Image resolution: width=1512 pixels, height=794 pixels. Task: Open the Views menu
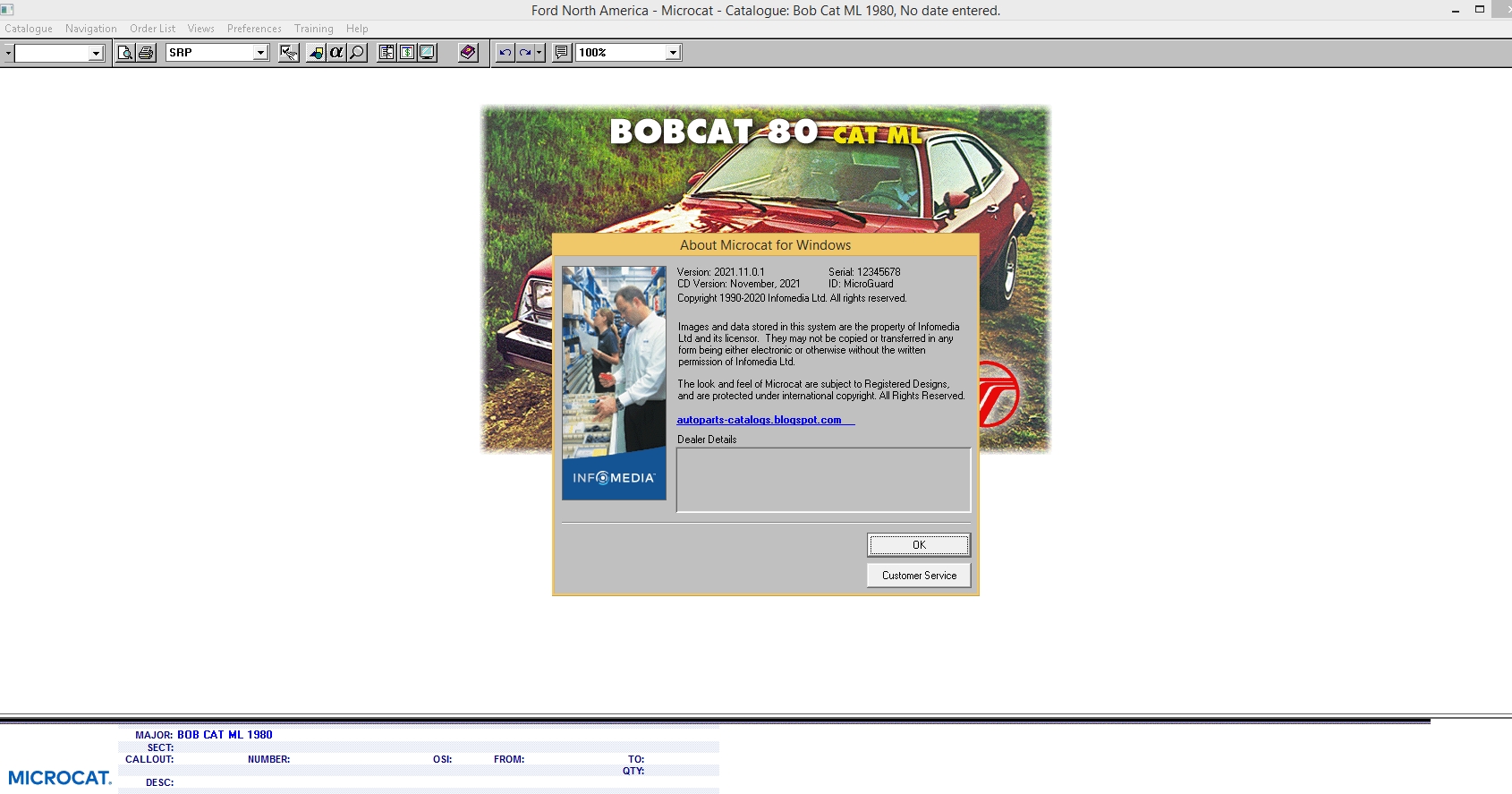coord(201,29)
